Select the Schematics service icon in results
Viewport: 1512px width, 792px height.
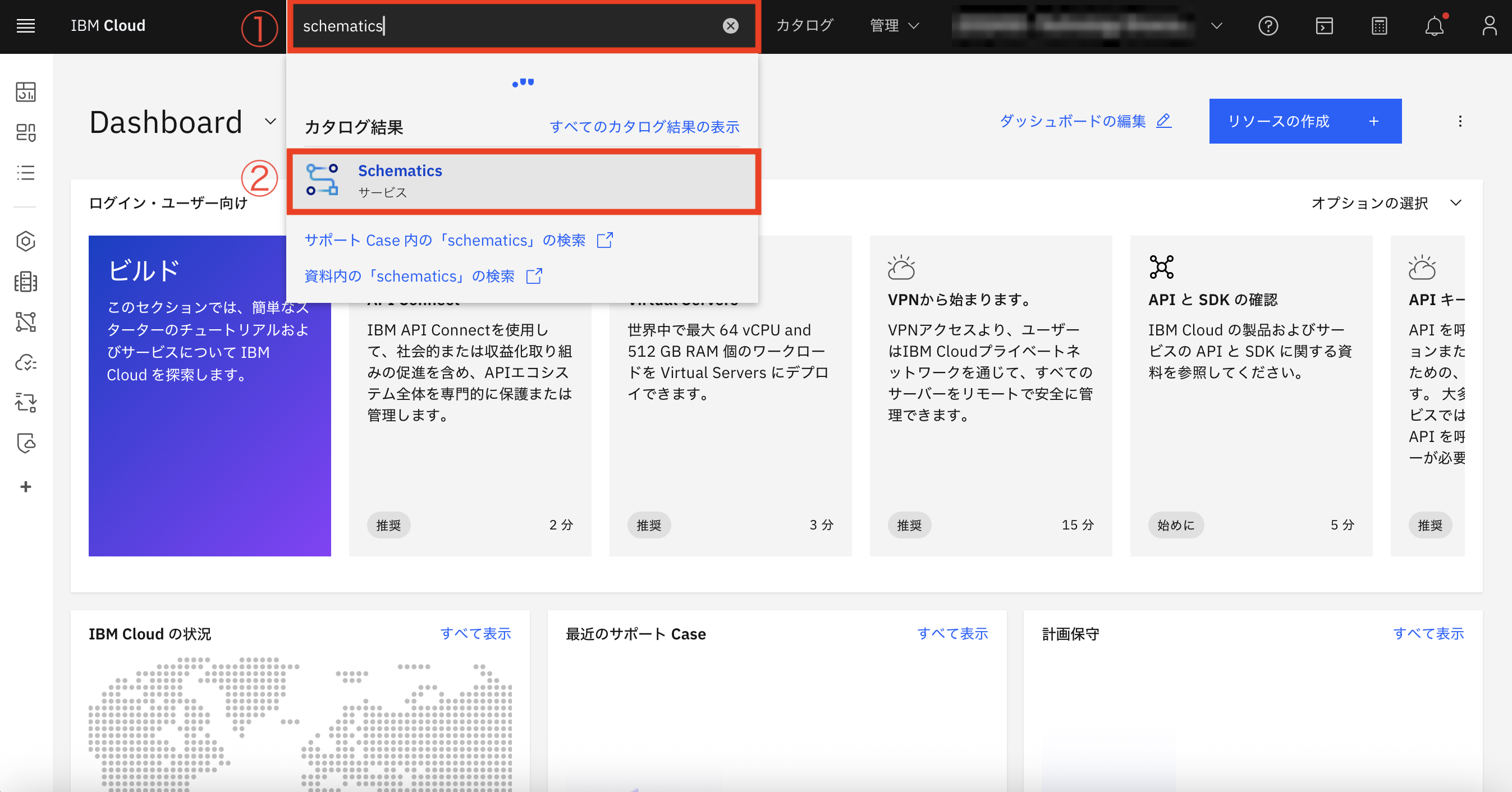322,179
